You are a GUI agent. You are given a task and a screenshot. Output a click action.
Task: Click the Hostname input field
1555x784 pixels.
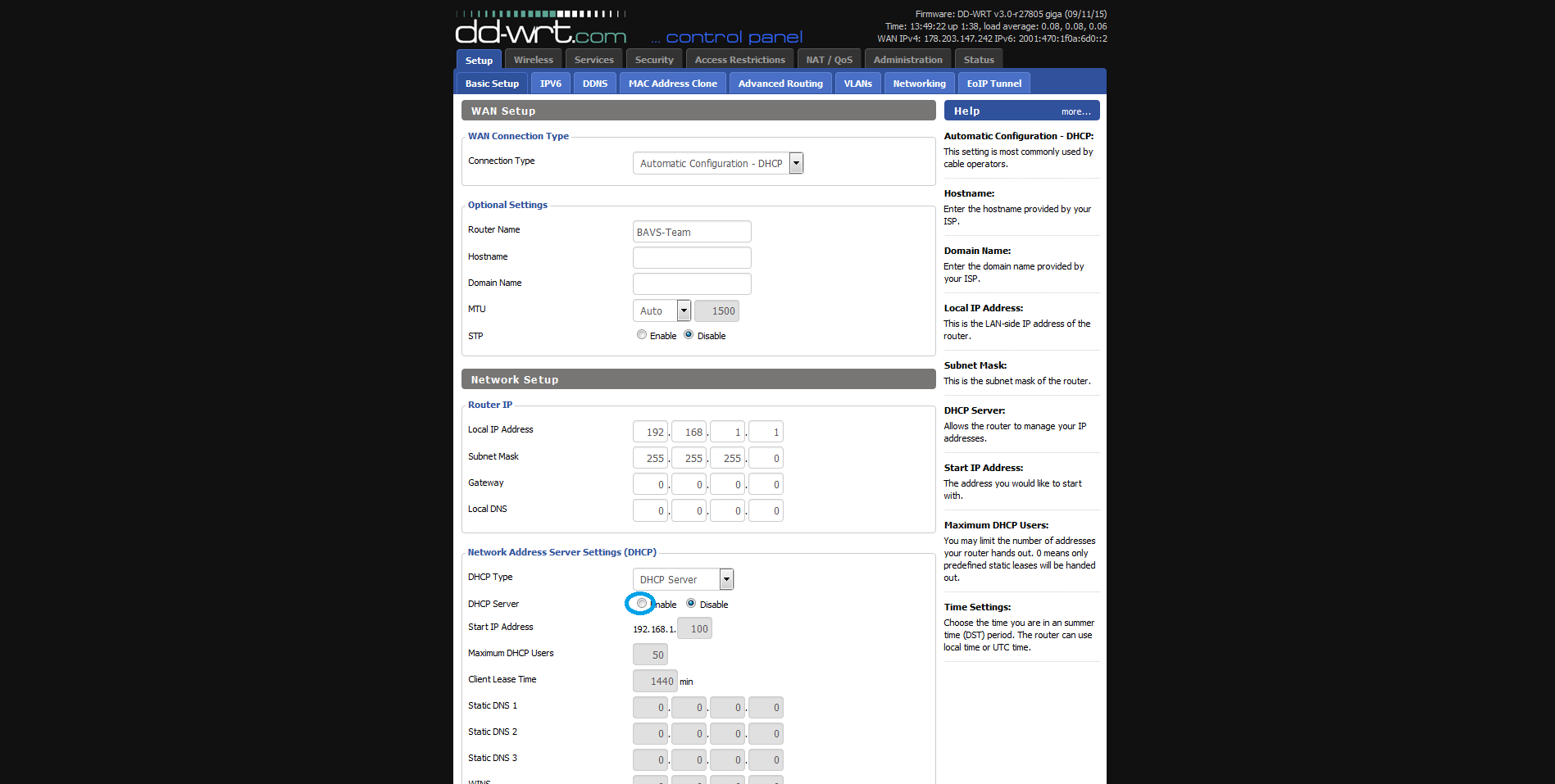(x=692, y=258)
